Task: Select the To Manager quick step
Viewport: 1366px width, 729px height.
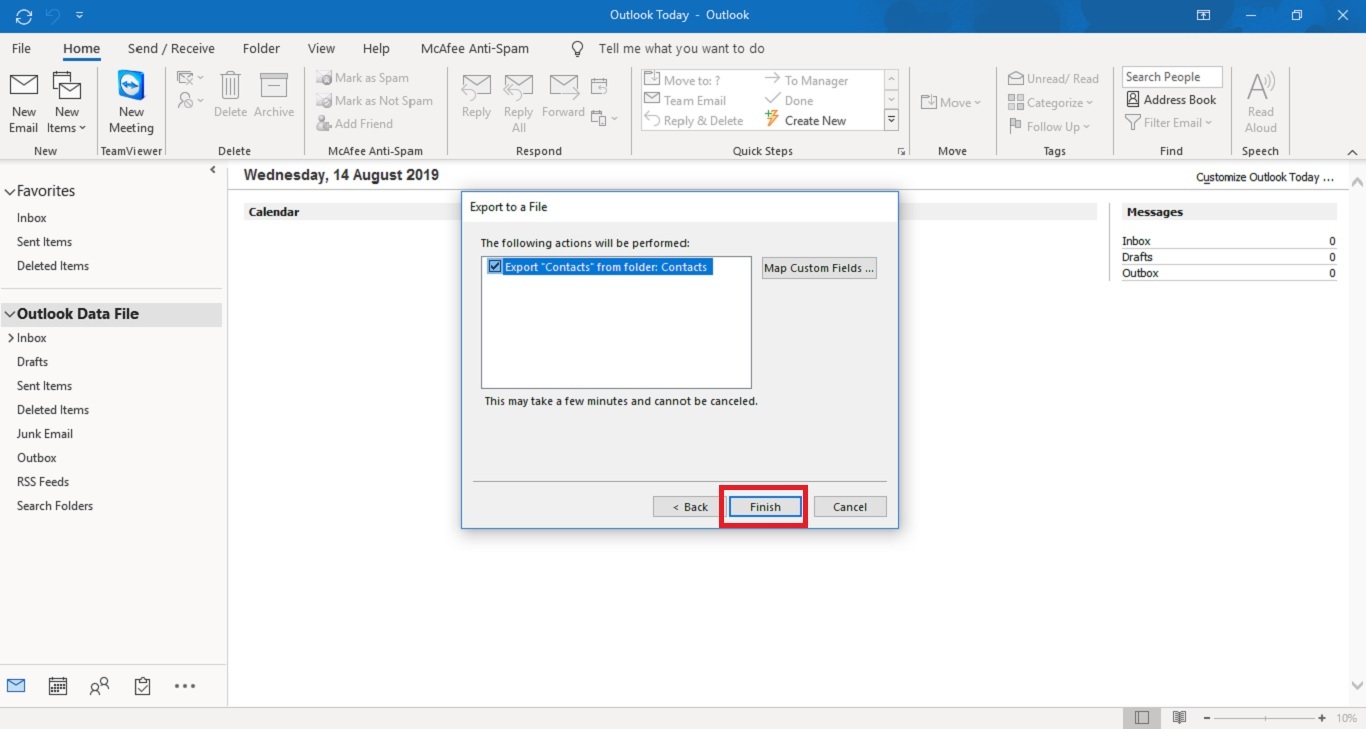Action: point(806,80)
